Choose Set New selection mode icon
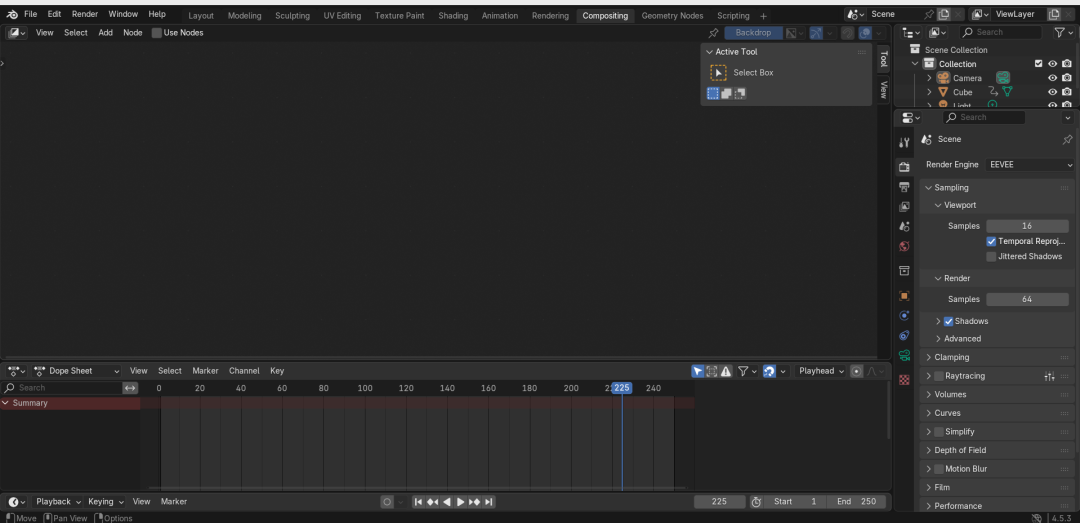This screenshot has width=1080, height=523. tap(713, 94)
